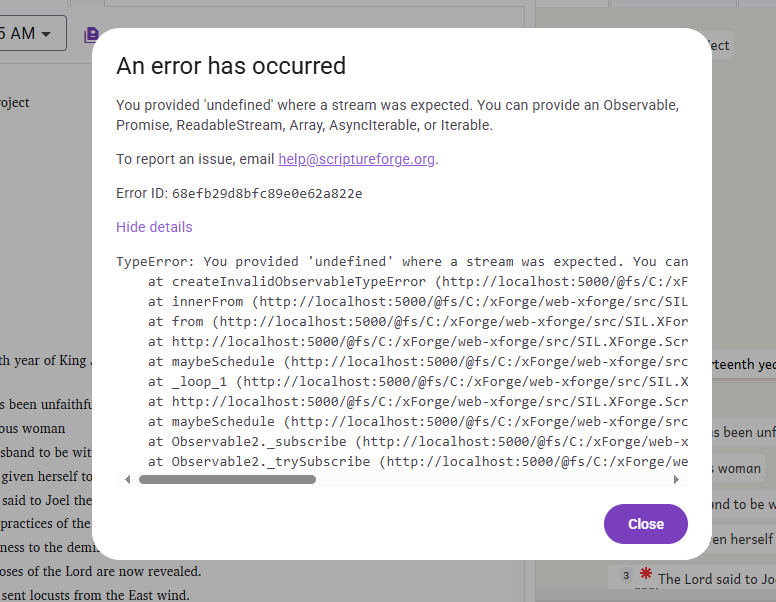Click the Error ID code text
This screenshot has width=776, height=602.
coord(267,193)
